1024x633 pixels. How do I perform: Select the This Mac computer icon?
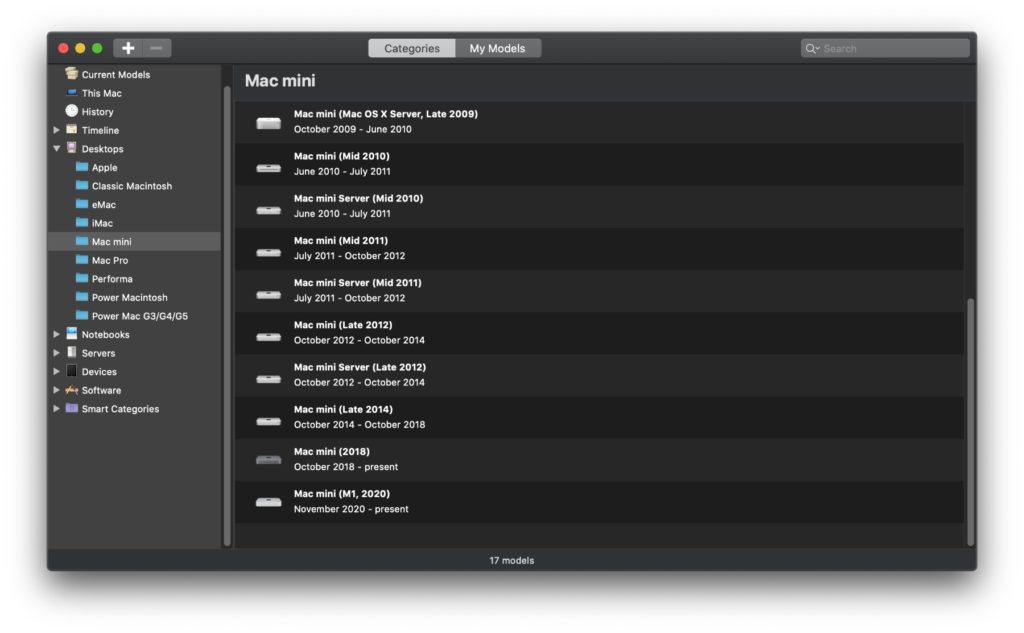click(x=72, y=93)
